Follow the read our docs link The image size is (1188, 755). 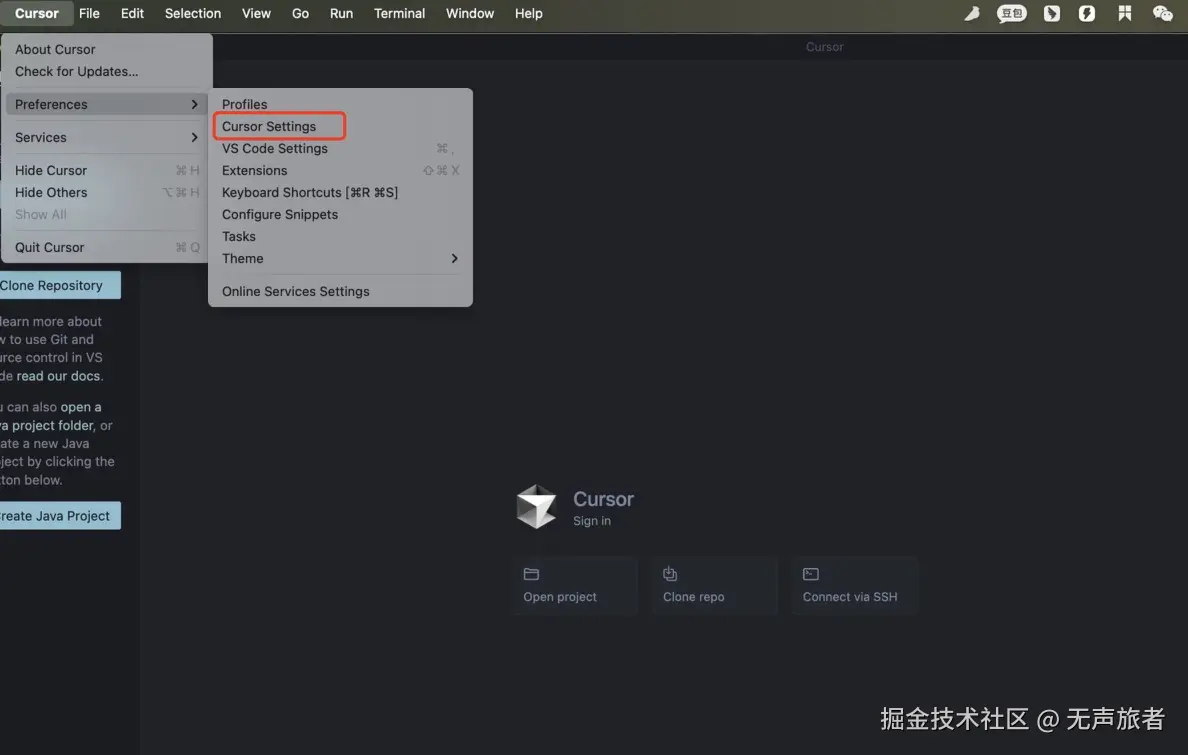point(58,376)
